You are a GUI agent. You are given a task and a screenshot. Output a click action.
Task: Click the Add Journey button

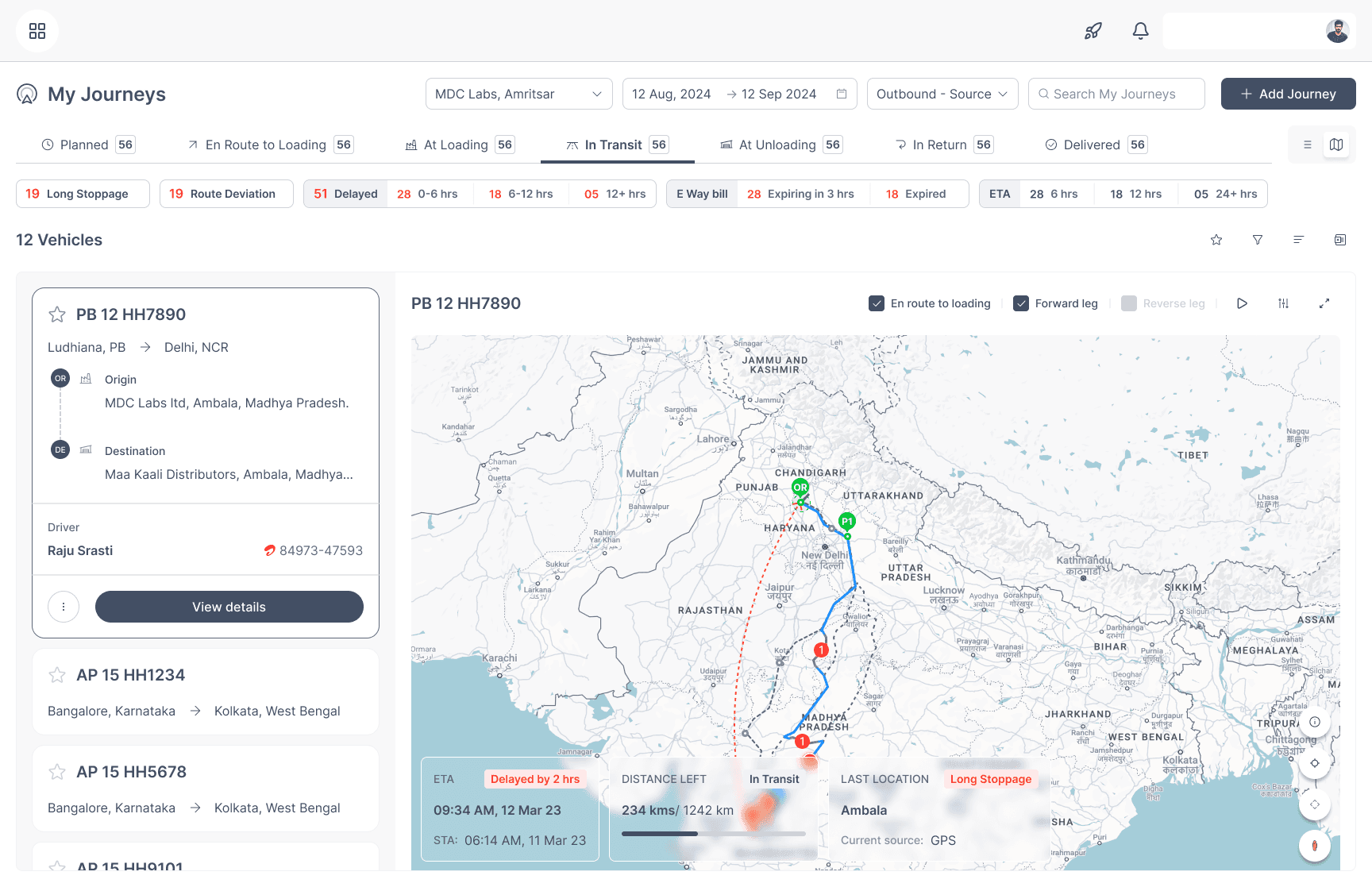(x=1288, y=94)
